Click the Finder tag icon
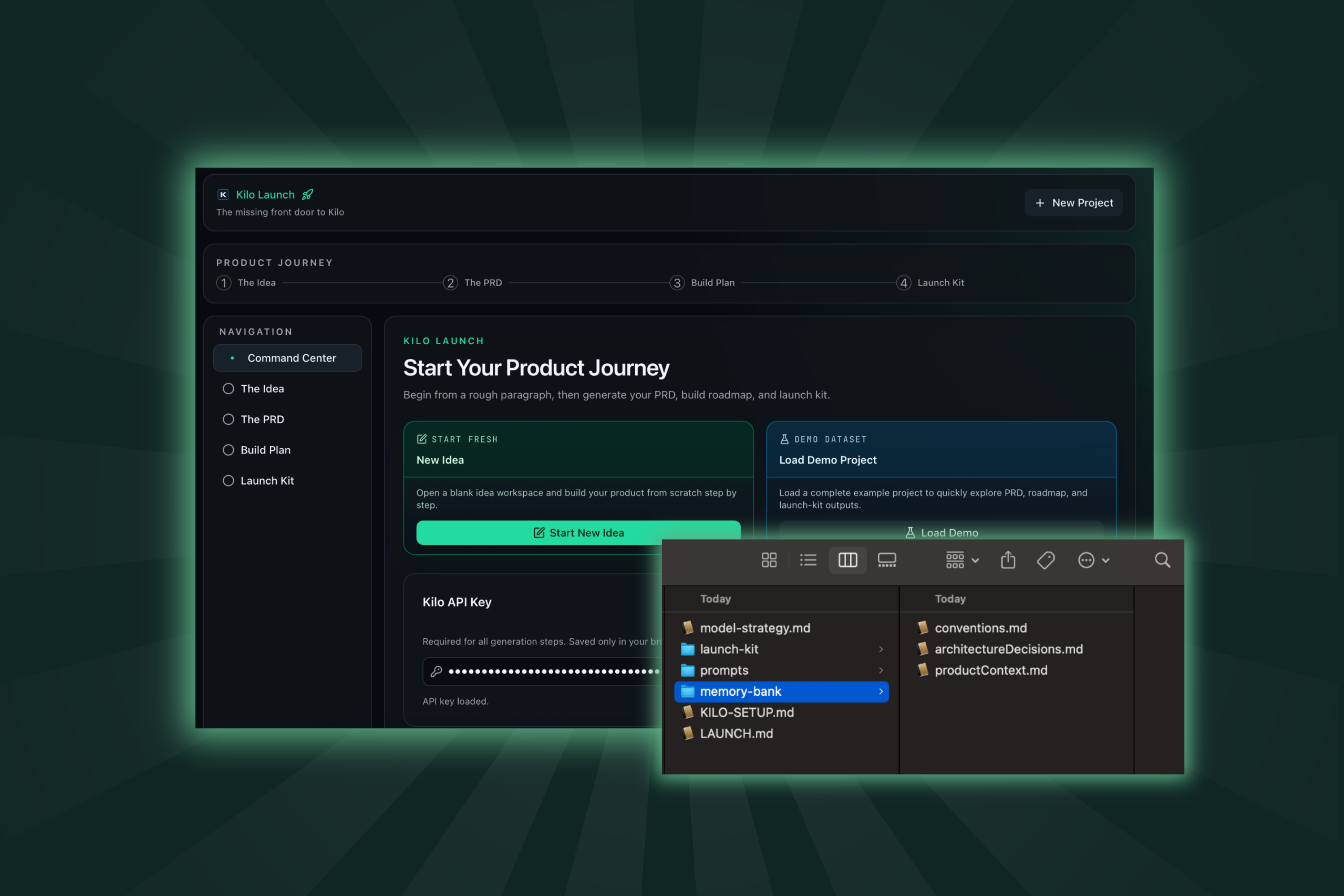Viewport: 1344px width, 896px height. tap(1046, 560)
